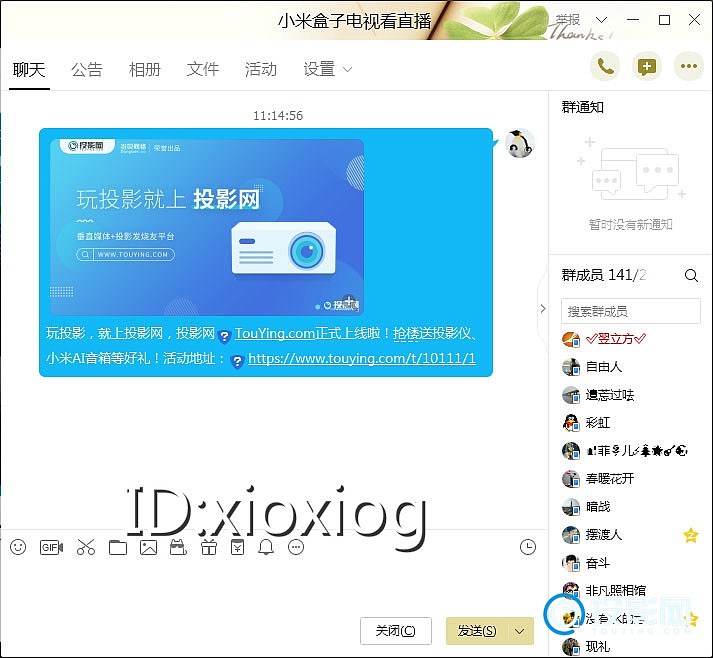The image size is (713, 658).
Task: Click the 关闭(C) button
Action: pyautogui.click(x=396, y=631)
